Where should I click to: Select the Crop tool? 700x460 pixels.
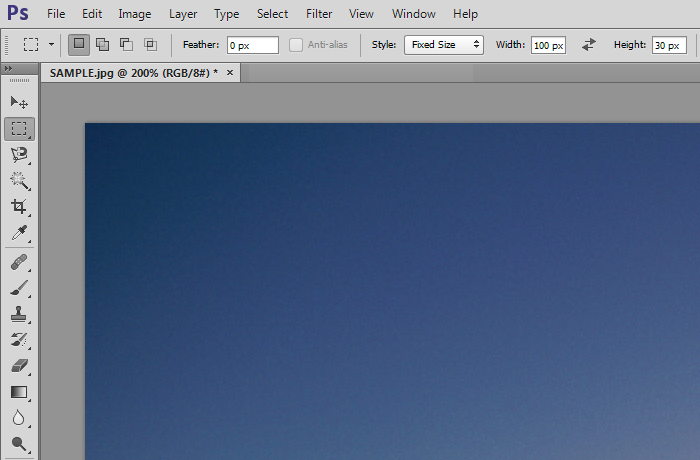pyautogui.click(x=19, y=206)
